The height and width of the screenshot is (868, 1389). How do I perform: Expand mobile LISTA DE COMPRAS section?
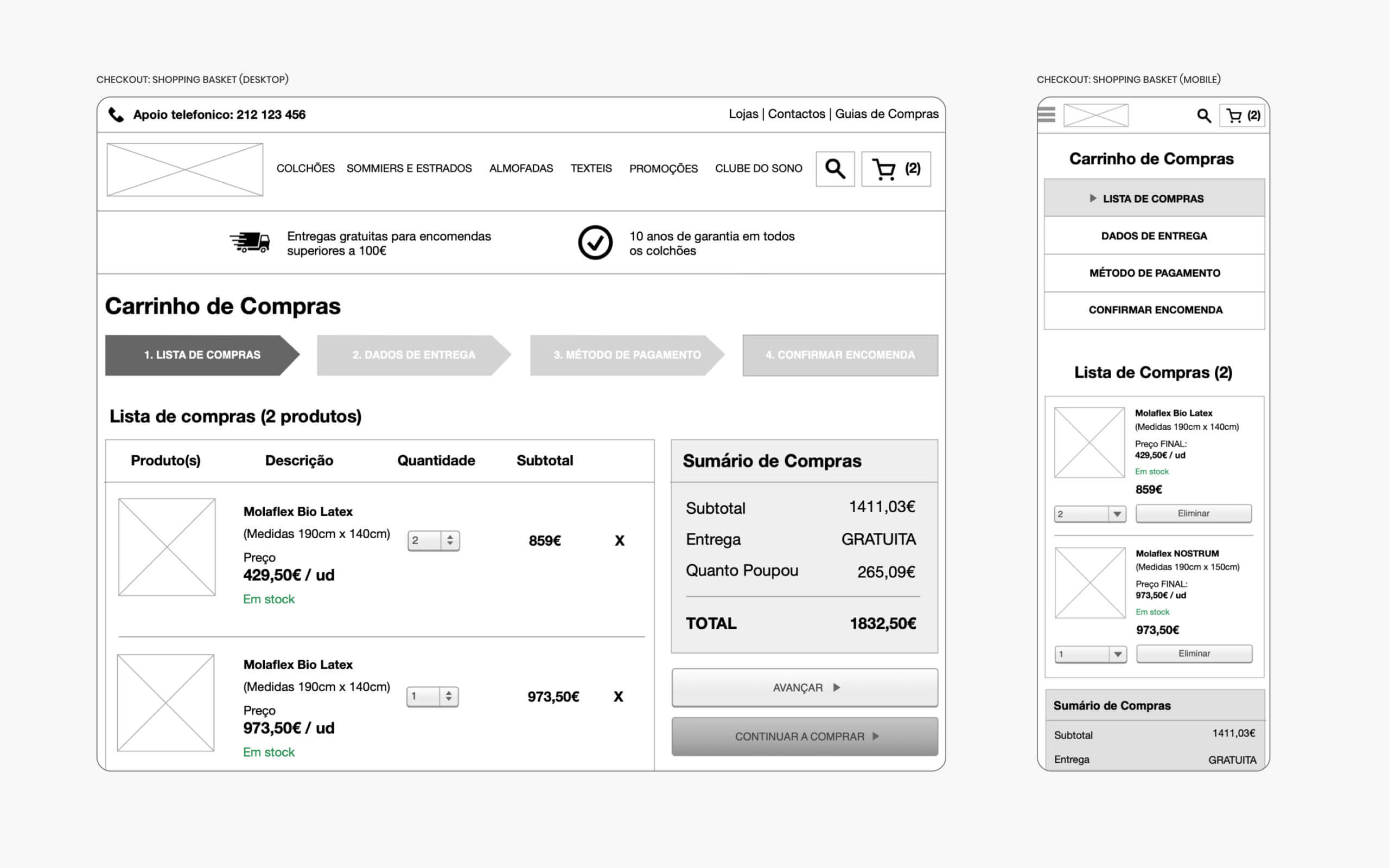pos(1154,198)
